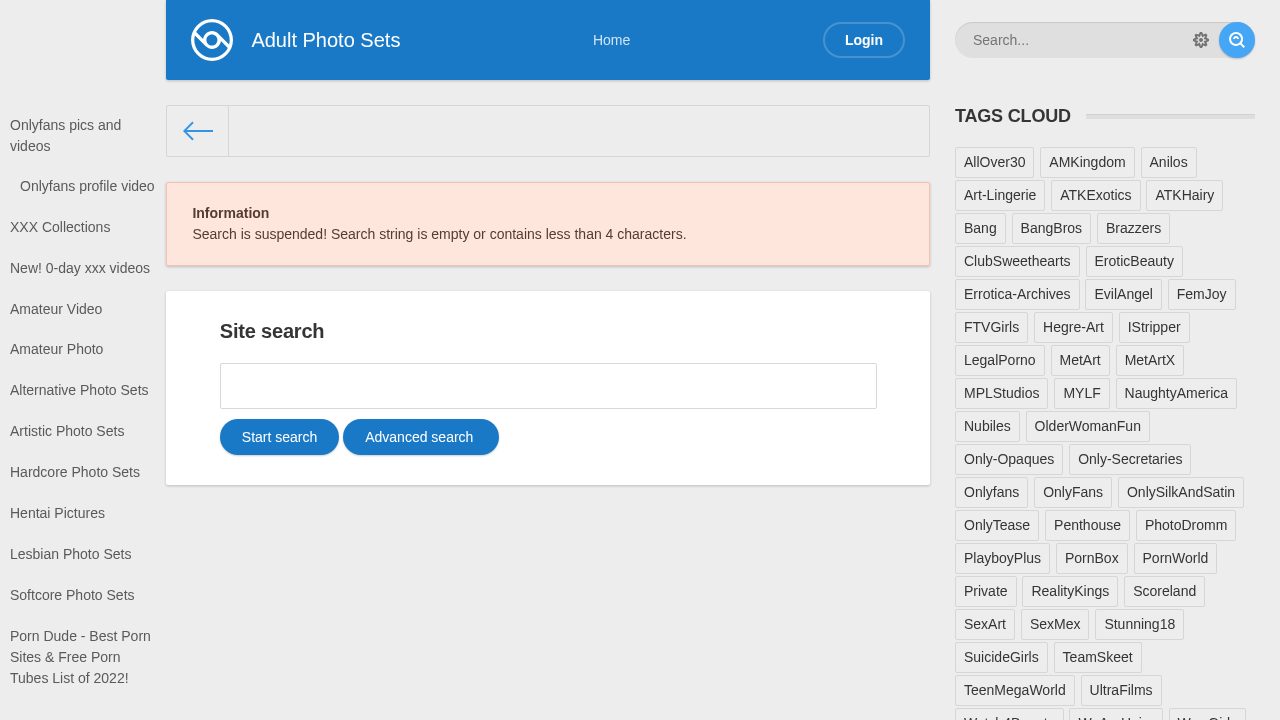Open the Home menu item
1280x720 pixels.
click(612, 40)
